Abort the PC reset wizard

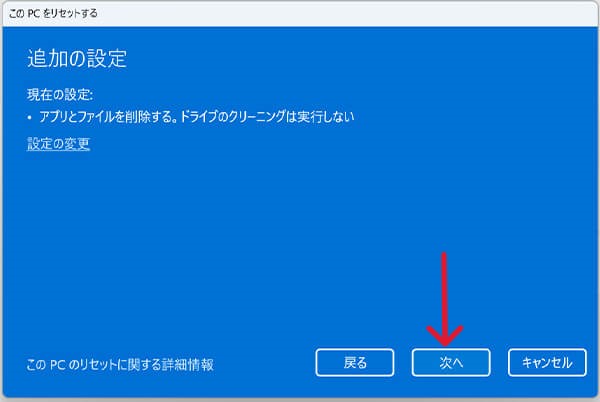(547, 362)
